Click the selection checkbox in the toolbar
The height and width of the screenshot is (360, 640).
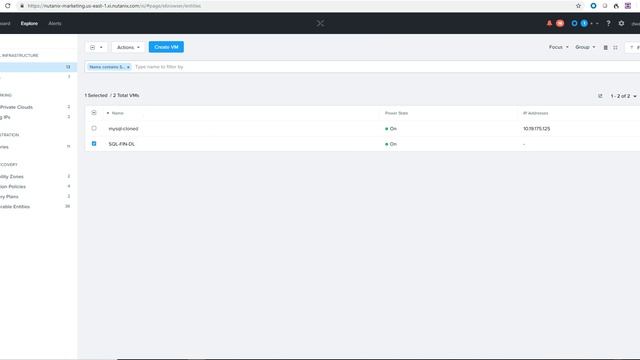click(x=93, y=47)
